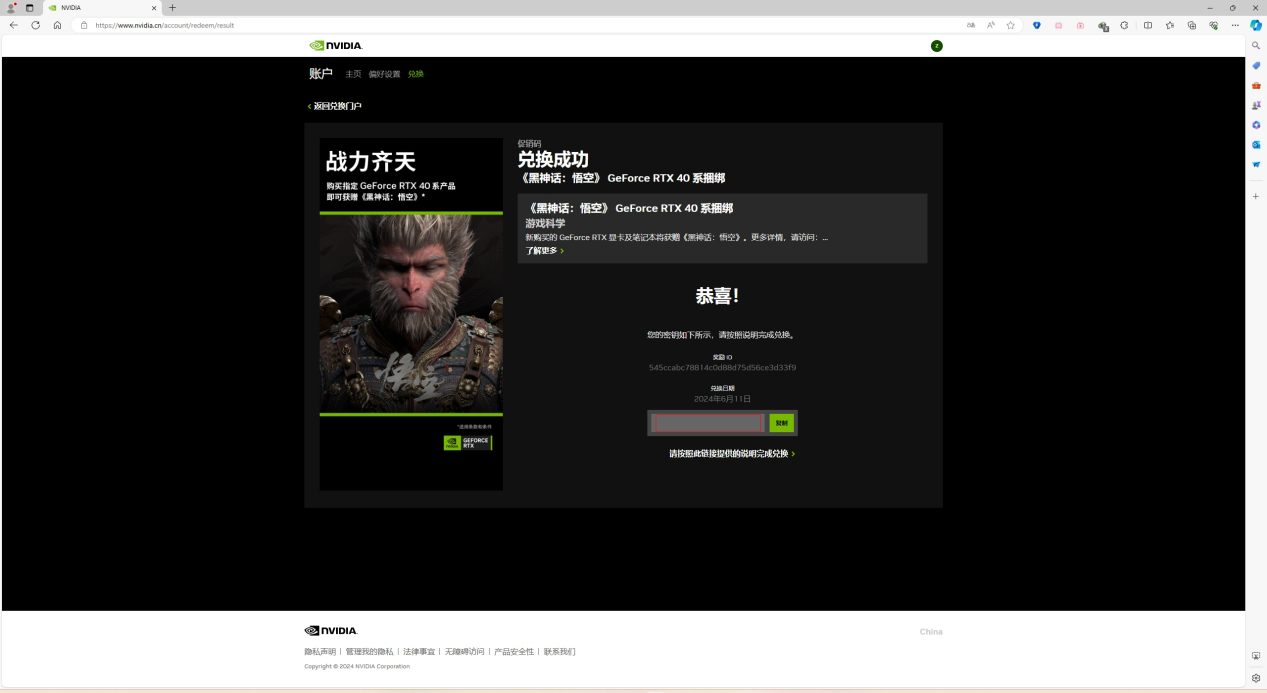Add a new sidebar app

click(1256, 196)
